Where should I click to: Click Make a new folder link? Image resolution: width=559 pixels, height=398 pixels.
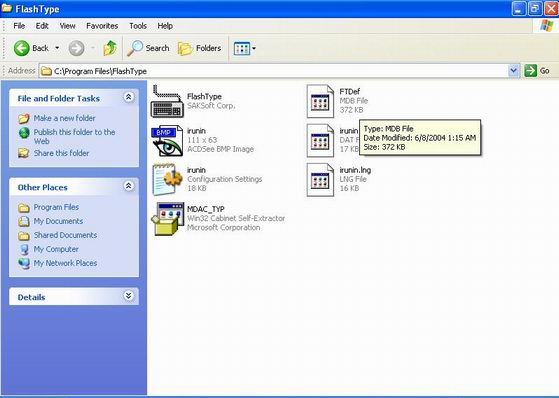[x=65, y=118]
